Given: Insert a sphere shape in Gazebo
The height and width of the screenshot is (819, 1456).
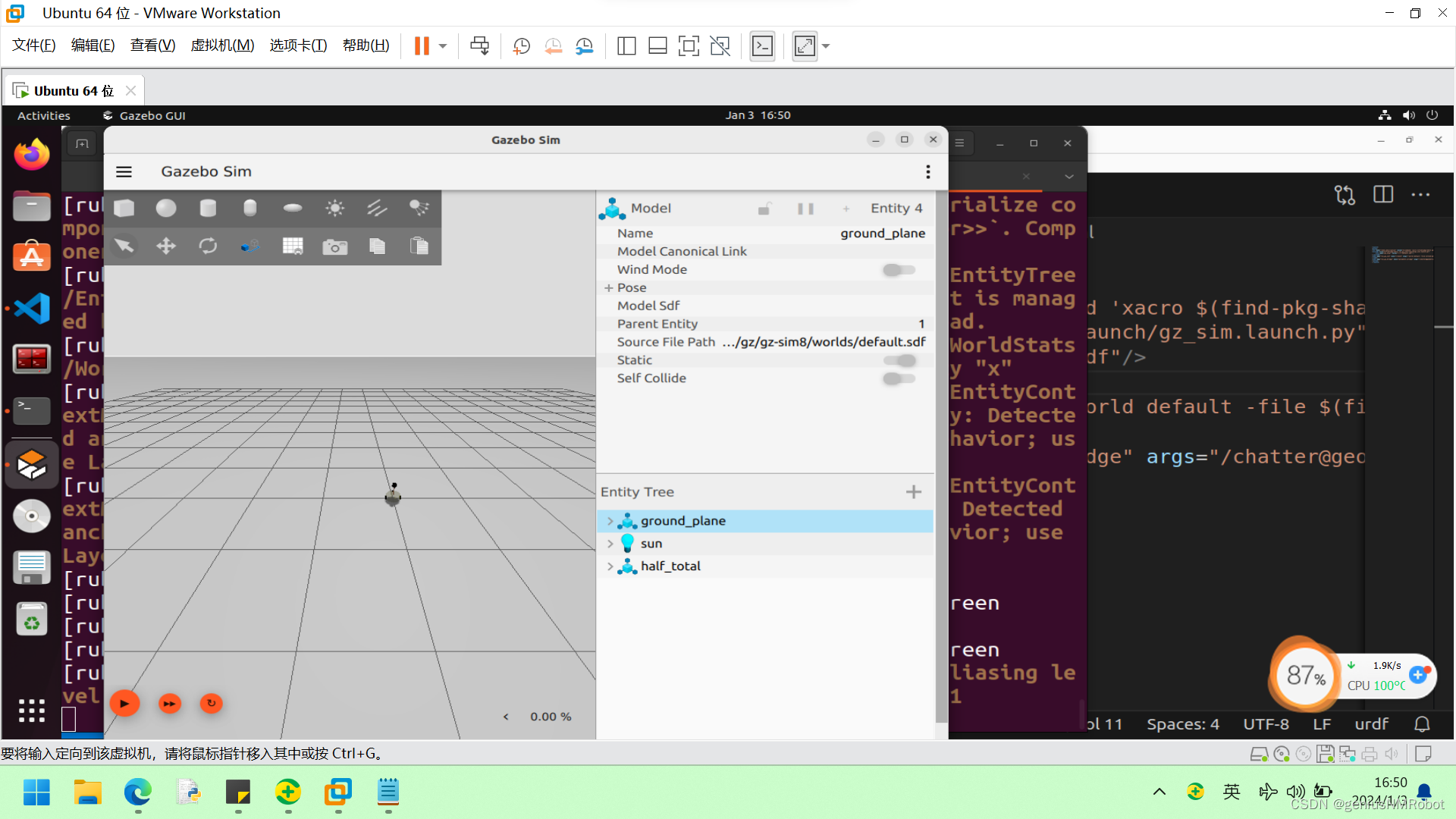Looking at the screenshot, I should 166,208.
